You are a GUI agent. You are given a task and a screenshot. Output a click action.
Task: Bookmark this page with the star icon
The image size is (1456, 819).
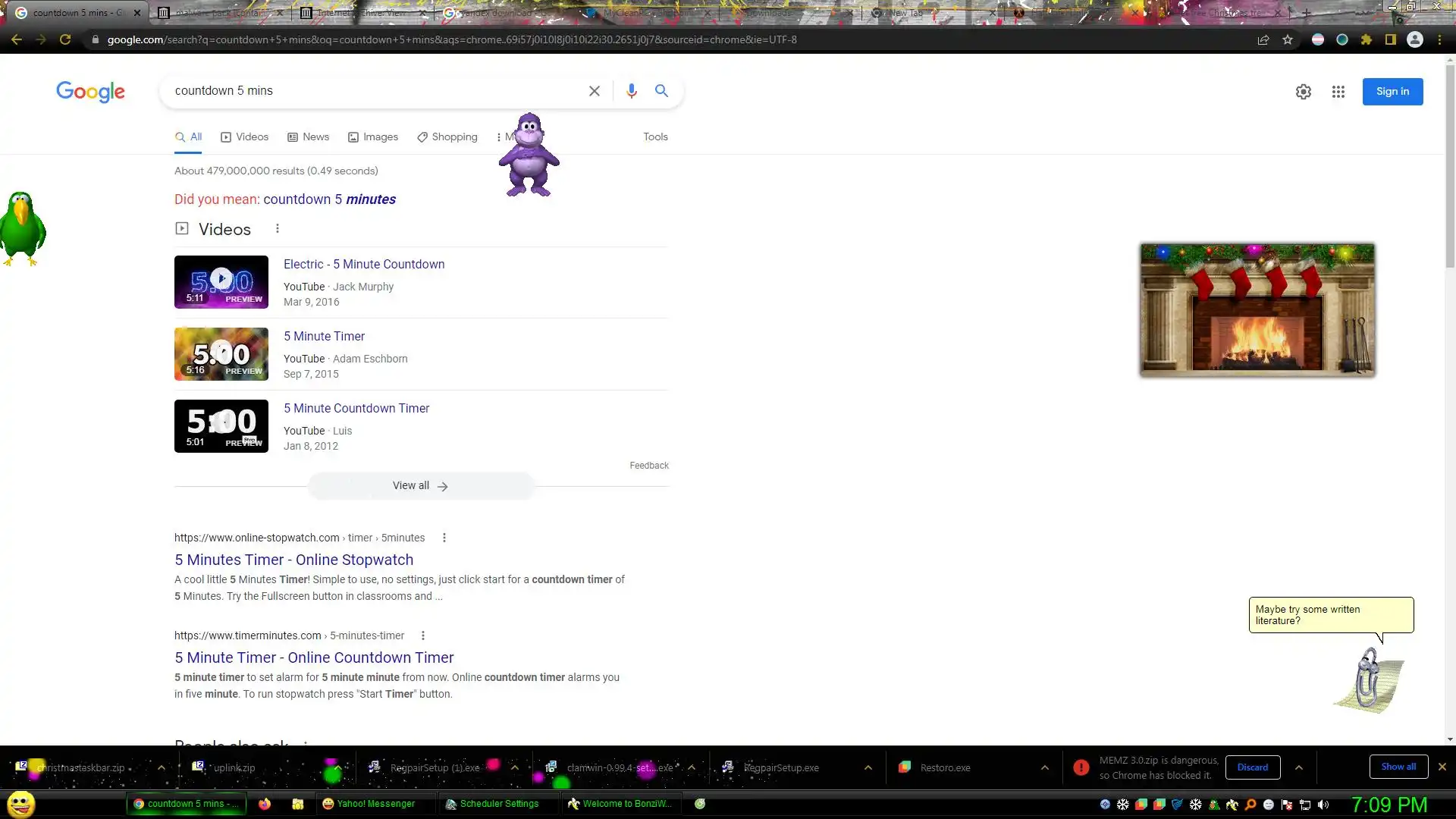[1288, 39]
